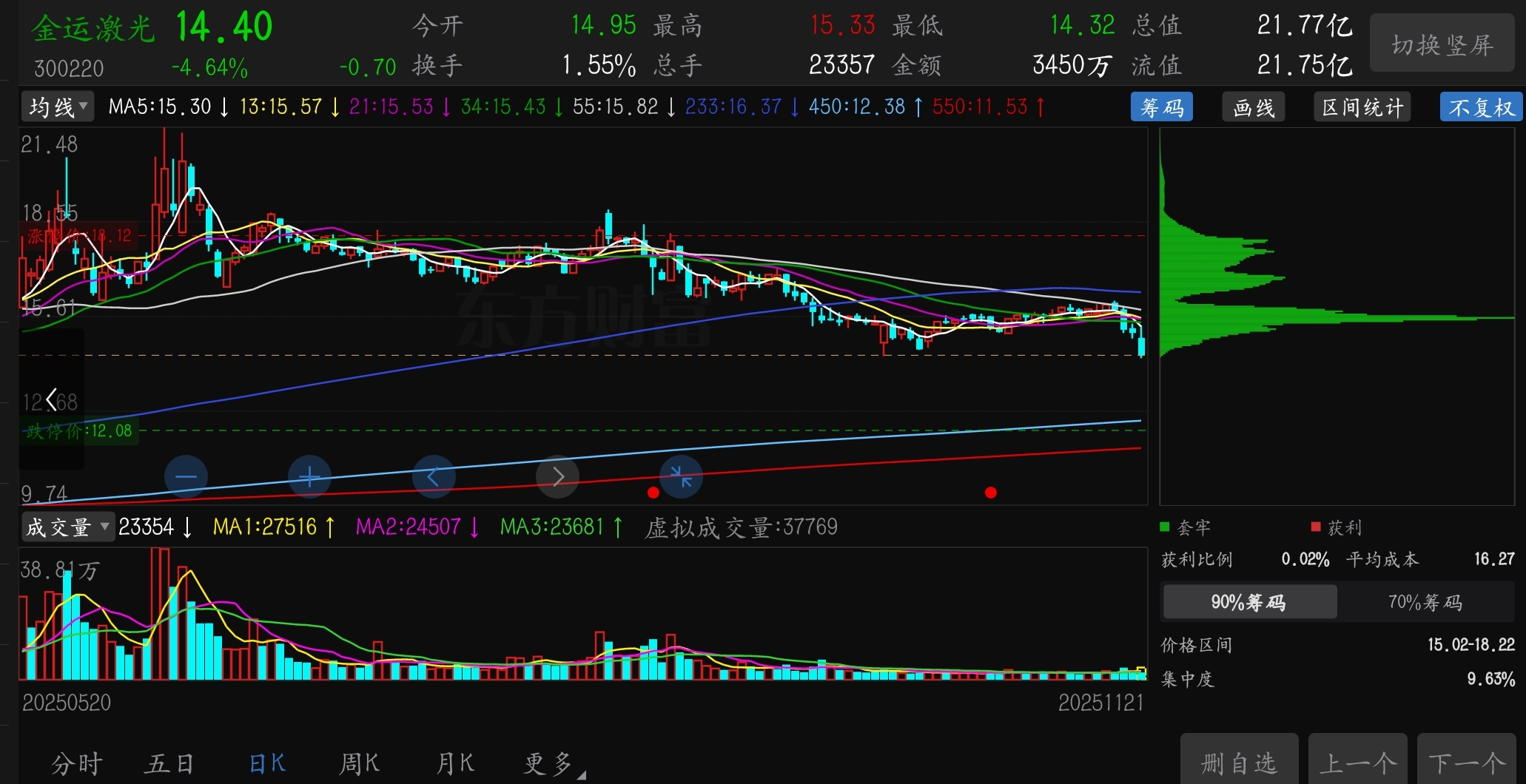Click the end date 20251121
1526x784 pixels.
pos(1100,703)
